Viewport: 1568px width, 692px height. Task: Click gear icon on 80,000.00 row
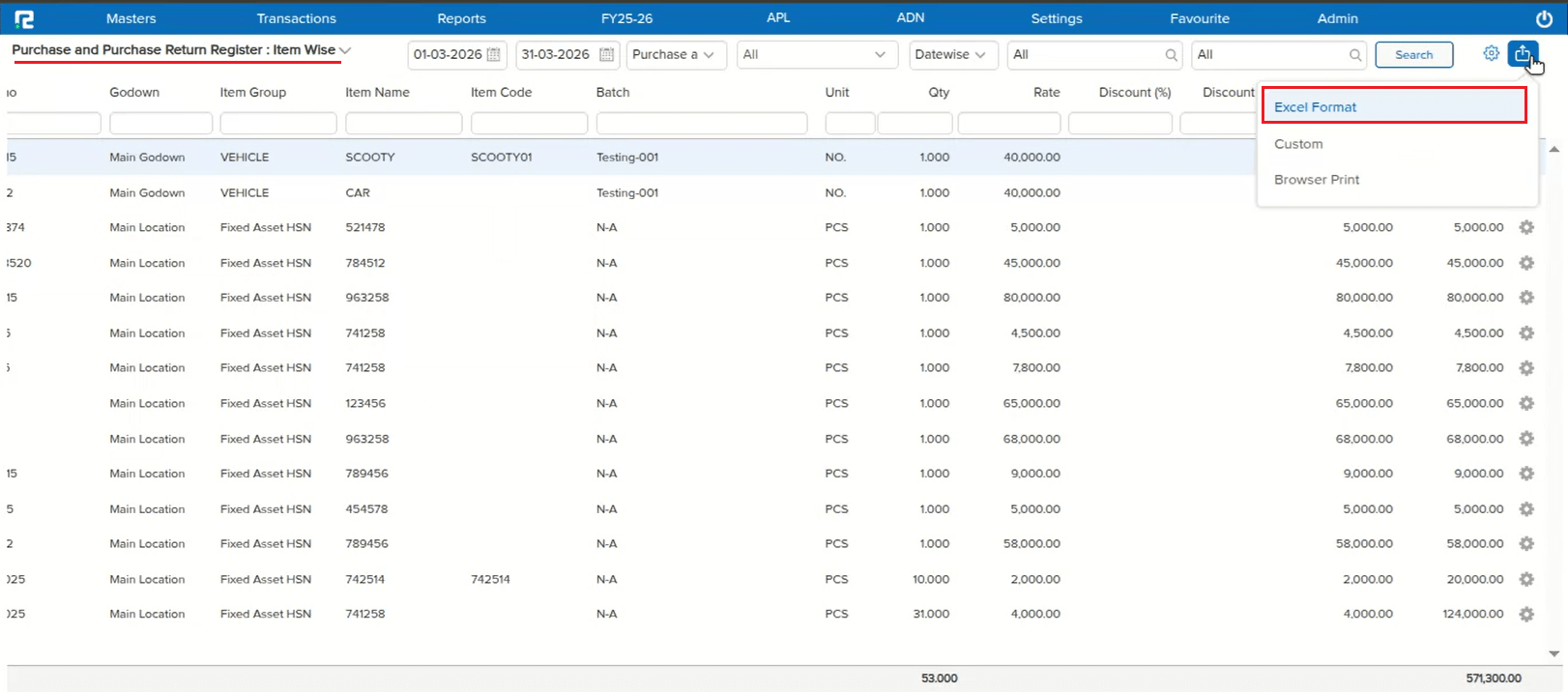point(1526,298)
